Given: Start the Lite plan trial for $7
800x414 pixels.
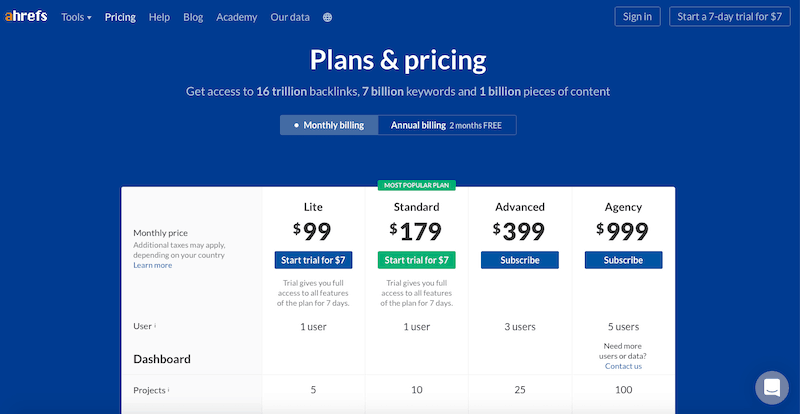Looking at the screenshot, I should (313, 260).
